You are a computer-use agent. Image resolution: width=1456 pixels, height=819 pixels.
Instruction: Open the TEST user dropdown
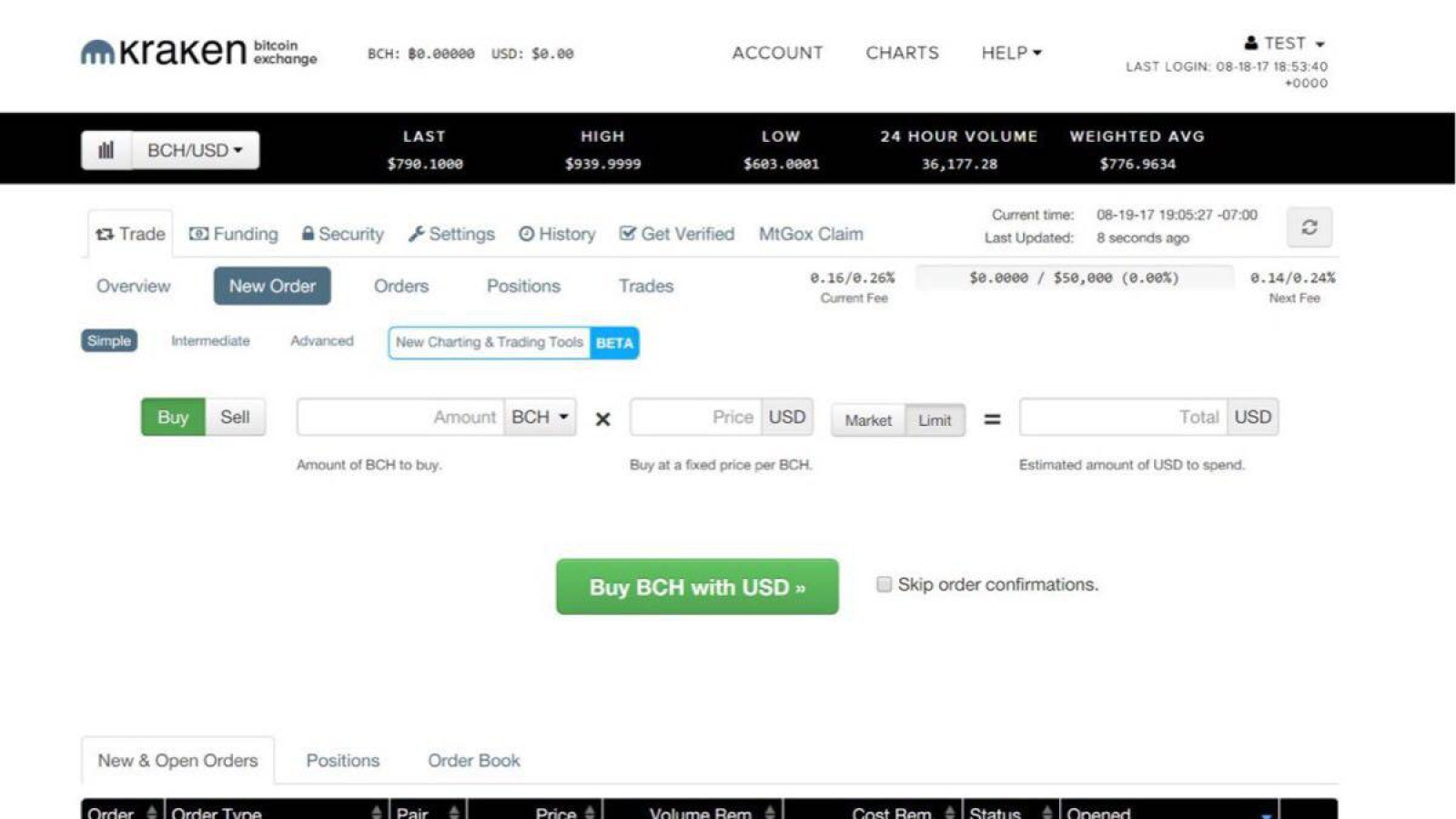coord(1293,43)
